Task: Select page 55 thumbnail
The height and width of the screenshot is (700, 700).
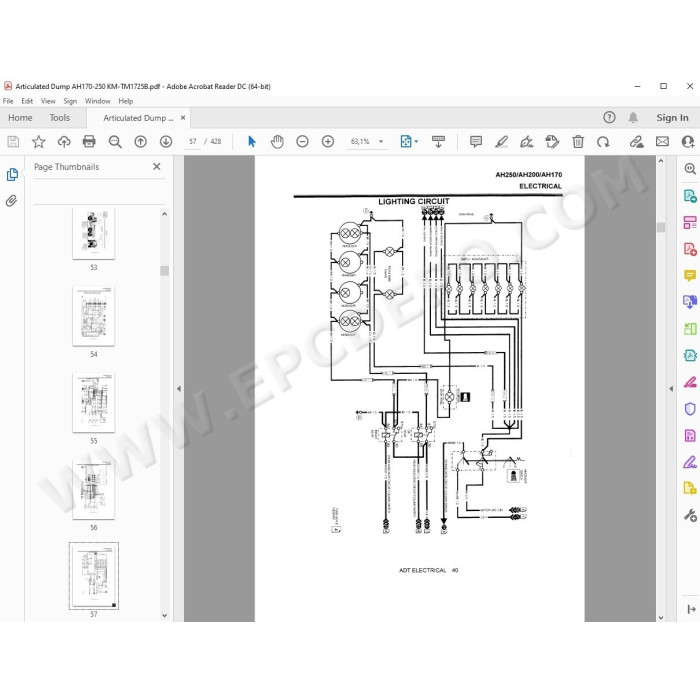Action: [94, 403]
